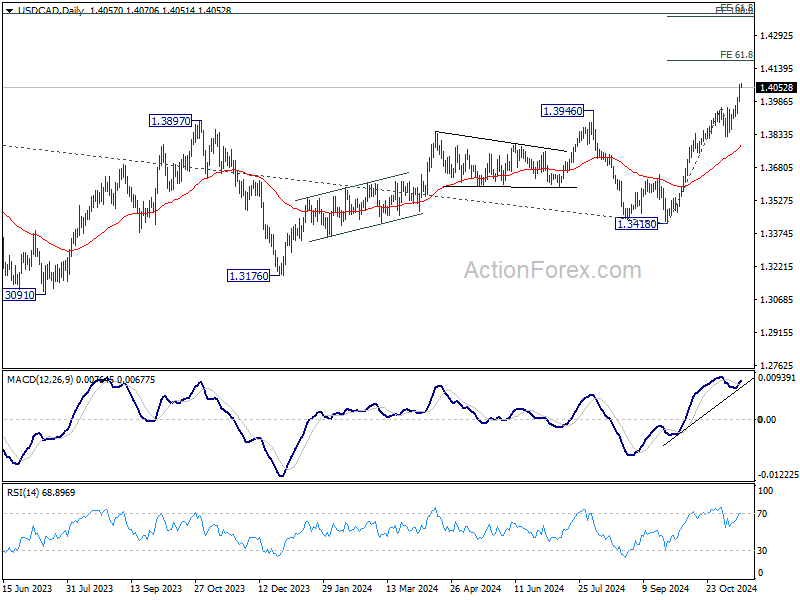Click the 1.41395 price axis value
This screenshot has width=800, height=600.
coord(777,68)
